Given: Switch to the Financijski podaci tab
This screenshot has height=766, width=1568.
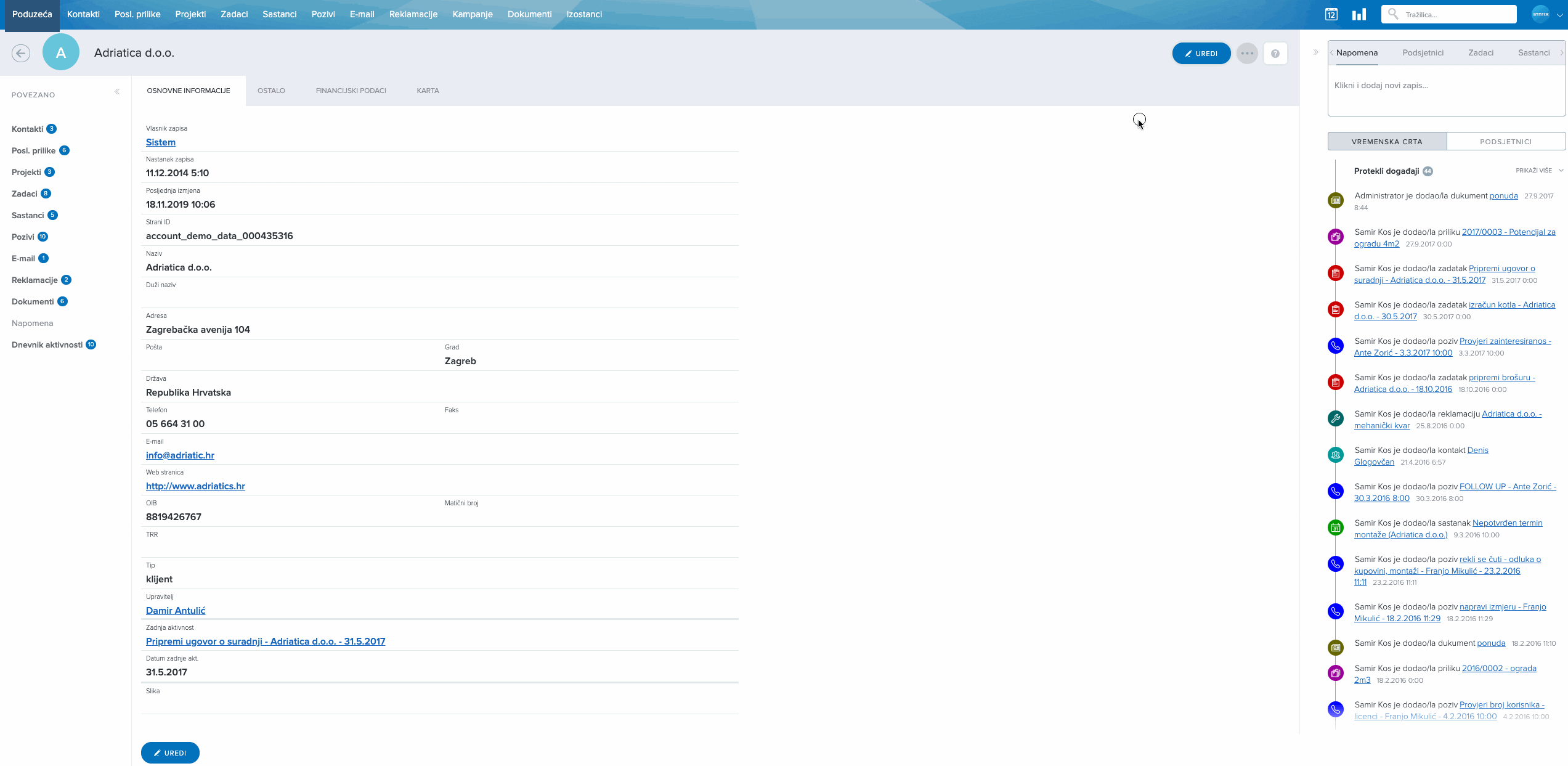Looking at the screenshot, I should pos(351,91).
